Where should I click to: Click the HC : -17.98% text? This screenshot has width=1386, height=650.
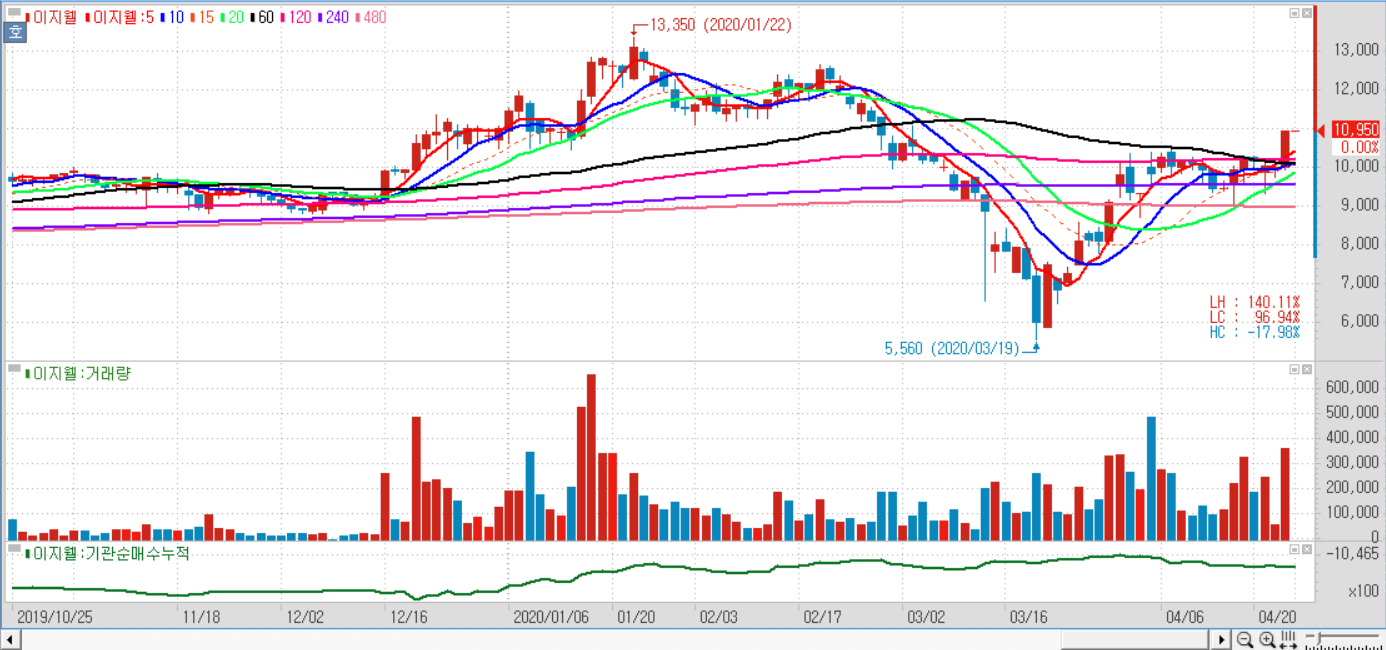pyautogui.click(x=1255, y=332)
